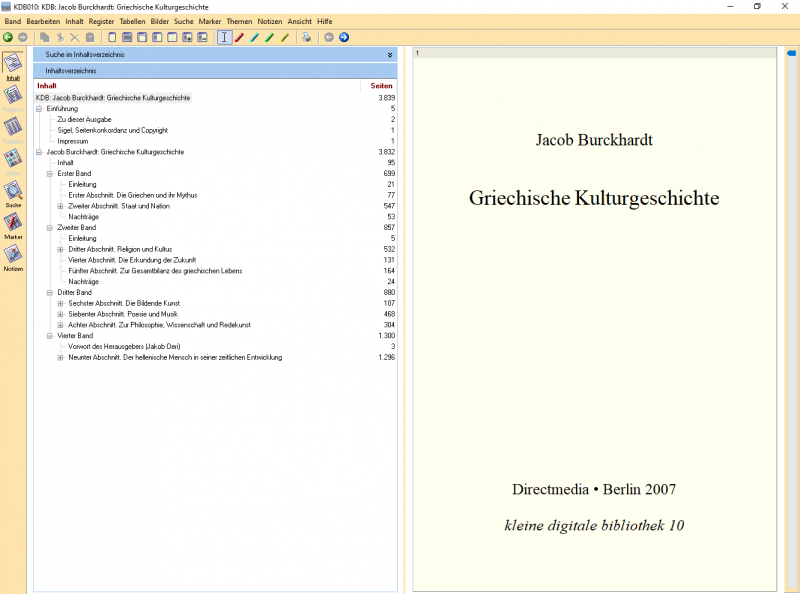The height and width of the screenshot is (594, 800).
Task: Toggle the text cursor selection tool
Action: click(x=225, y=37)
